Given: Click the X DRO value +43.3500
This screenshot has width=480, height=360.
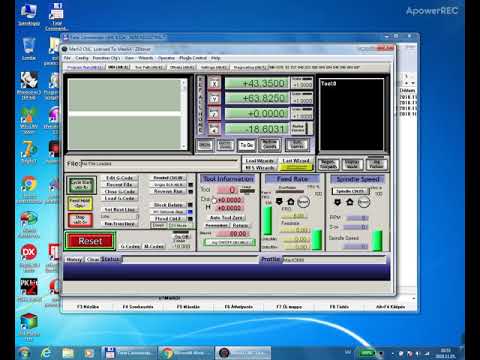Looking at the screenshot, I should pos(257,83).
